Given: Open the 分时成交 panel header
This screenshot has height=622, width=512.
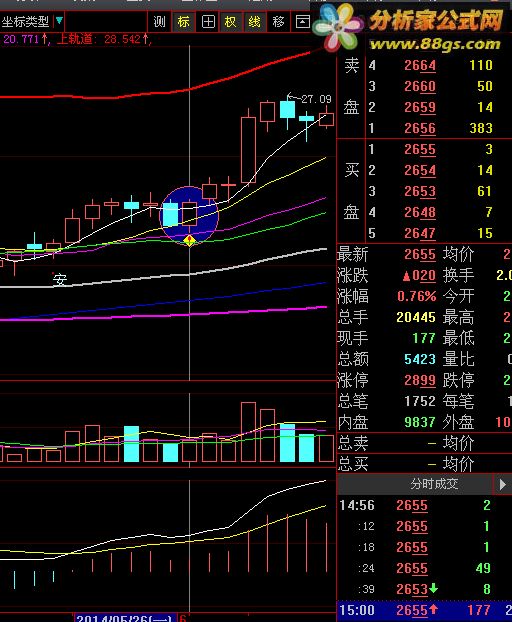Looking at the screenshot, I should [415, 484].
